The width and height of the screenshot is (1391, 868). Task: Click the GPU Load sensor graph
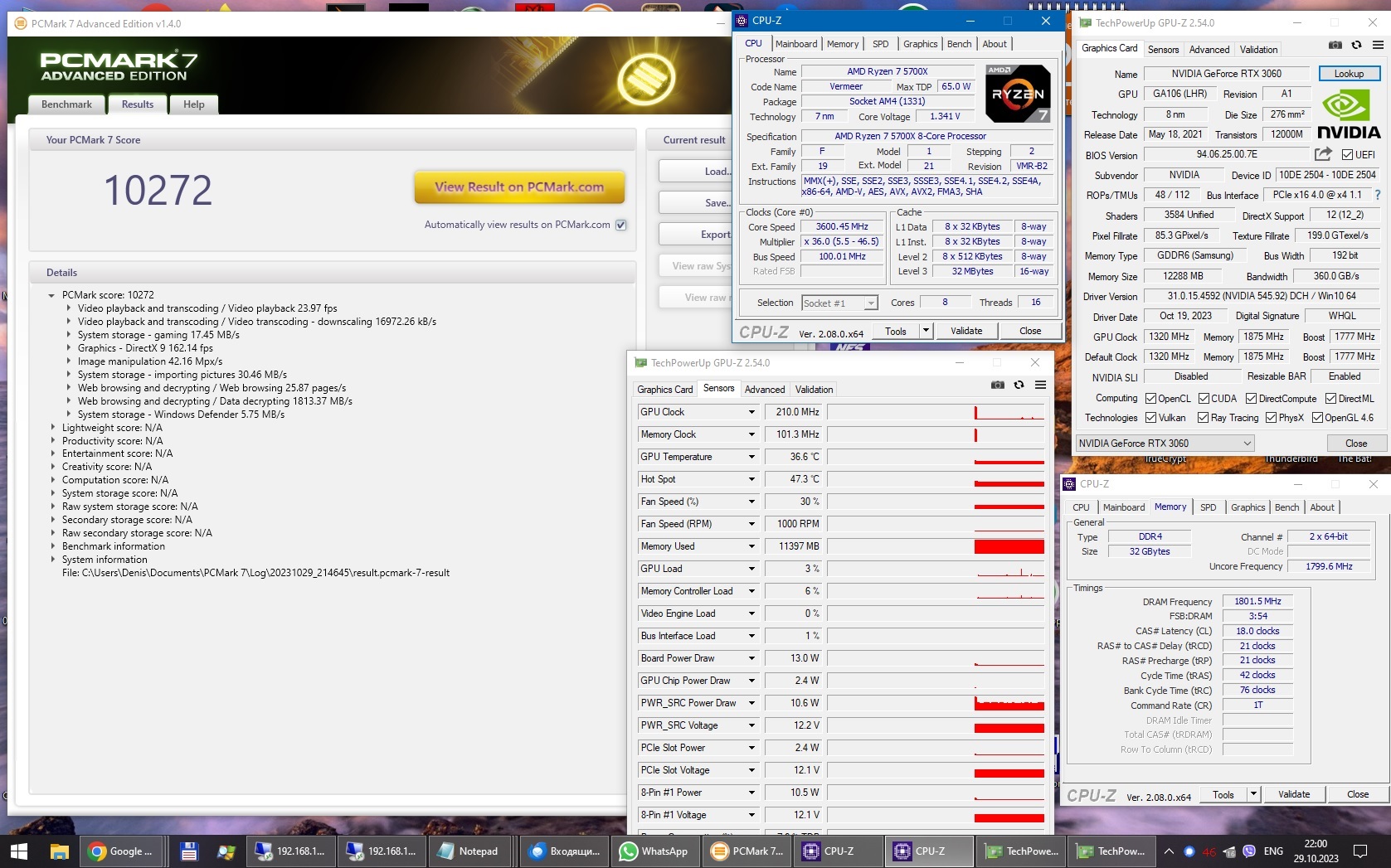tap(936, 569)
